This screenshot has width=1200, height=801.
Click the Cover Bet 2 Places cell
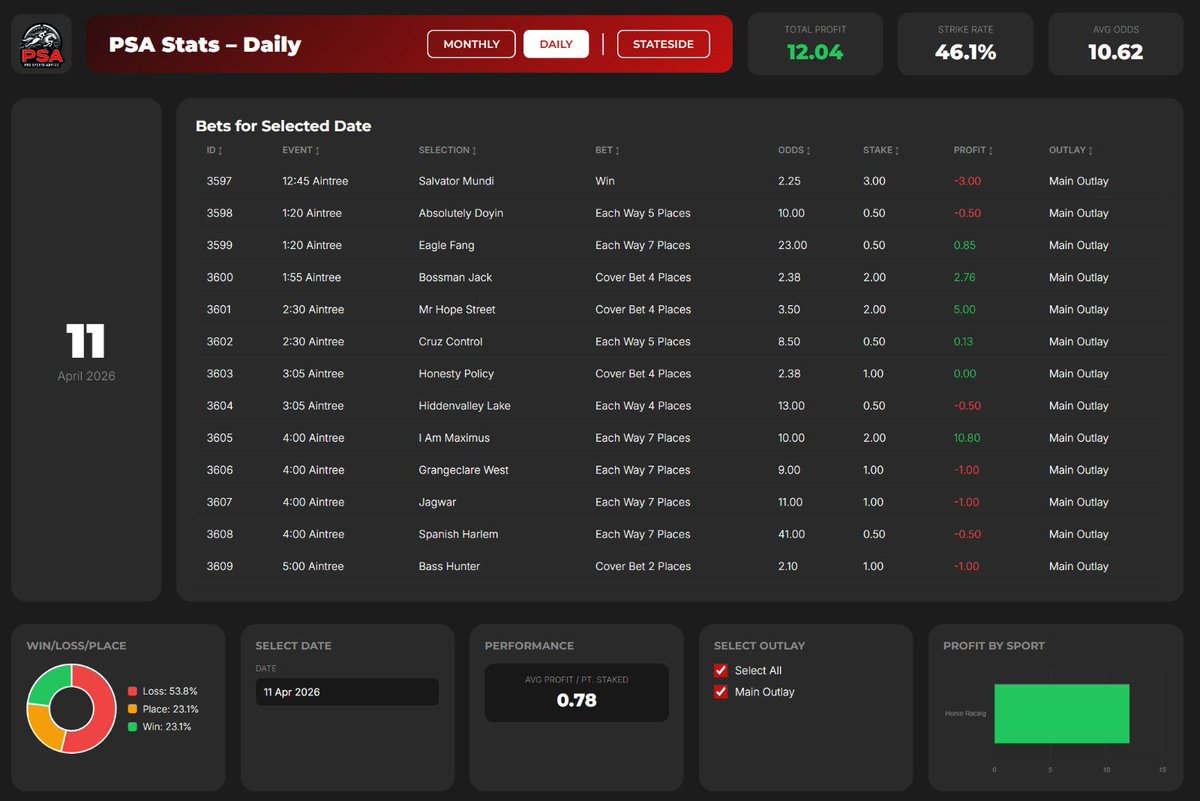tap(643, 565)
